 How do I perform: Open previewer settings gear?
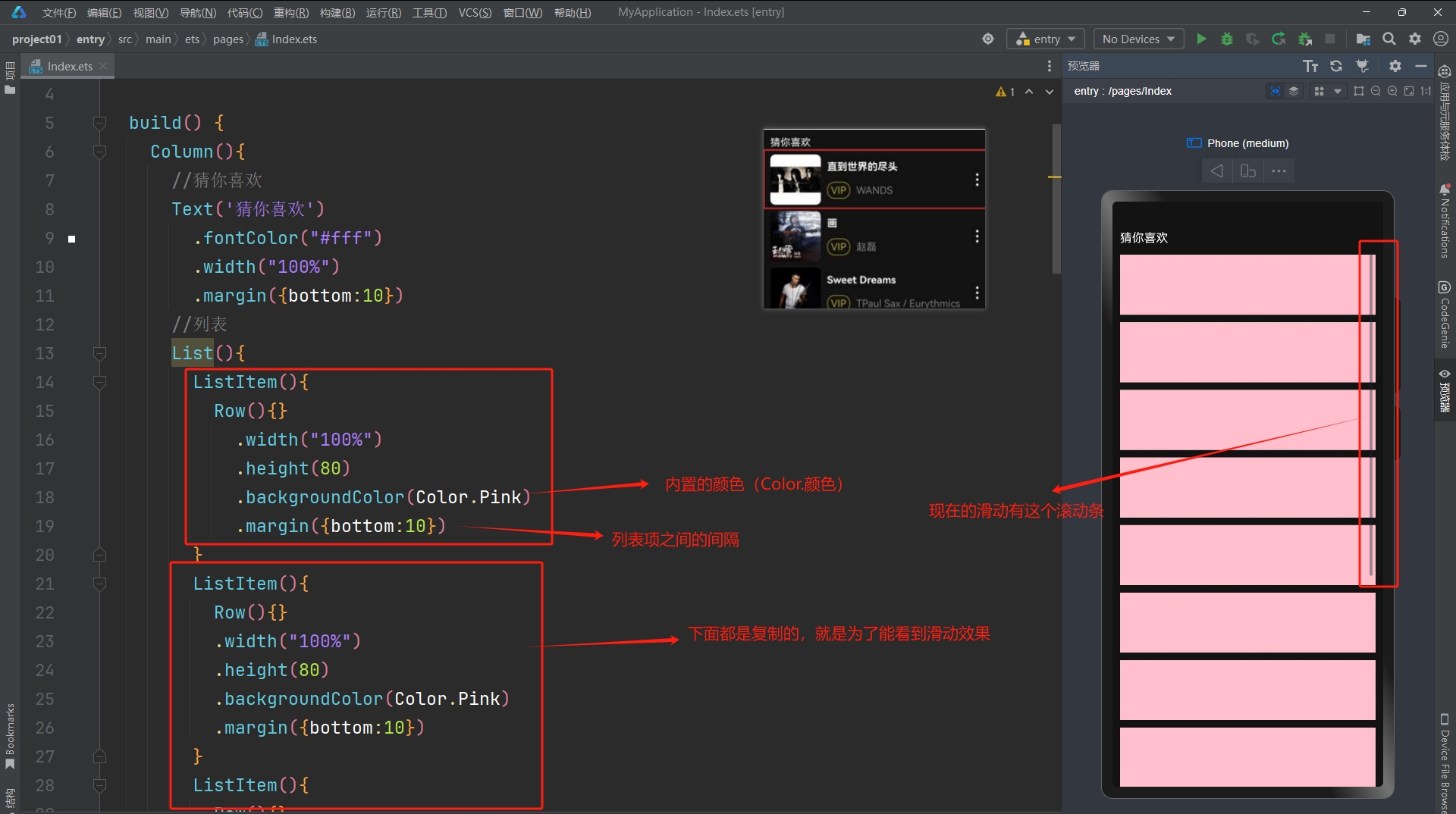(1395, 66)
